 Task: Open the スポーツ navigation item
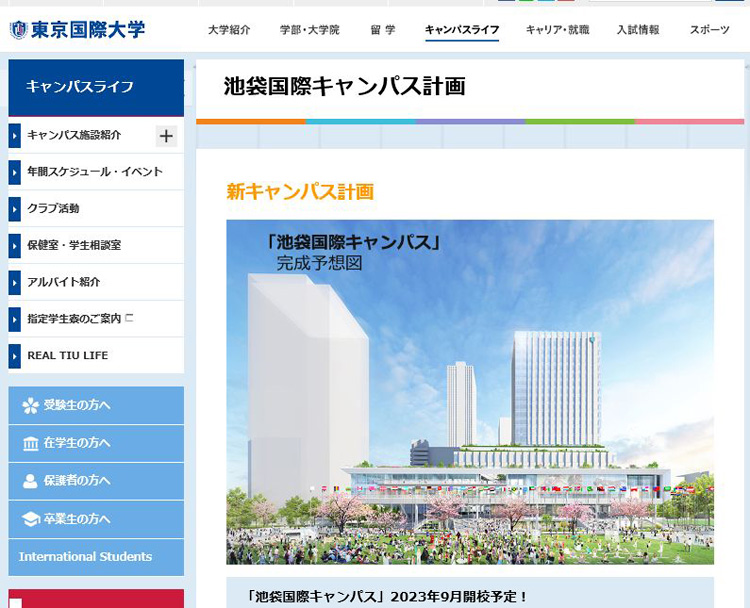coord(709,30)
